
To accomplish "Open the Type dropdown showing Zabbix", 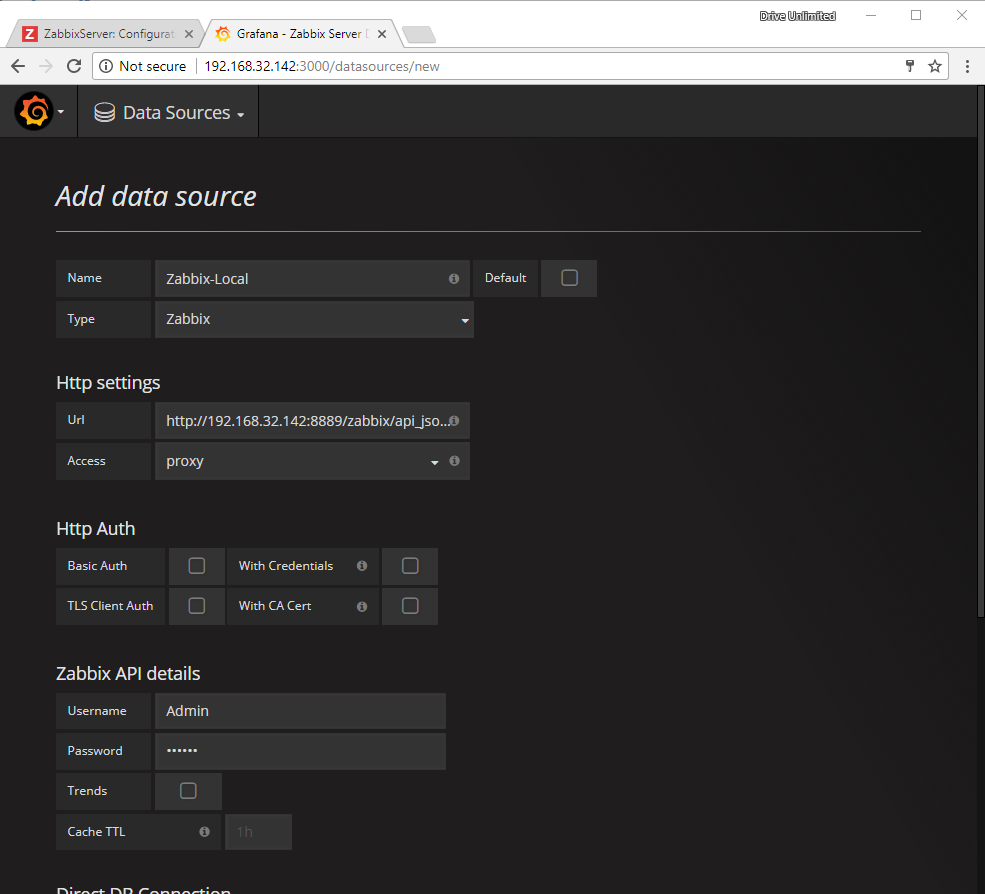I will (x=314, y=319).
